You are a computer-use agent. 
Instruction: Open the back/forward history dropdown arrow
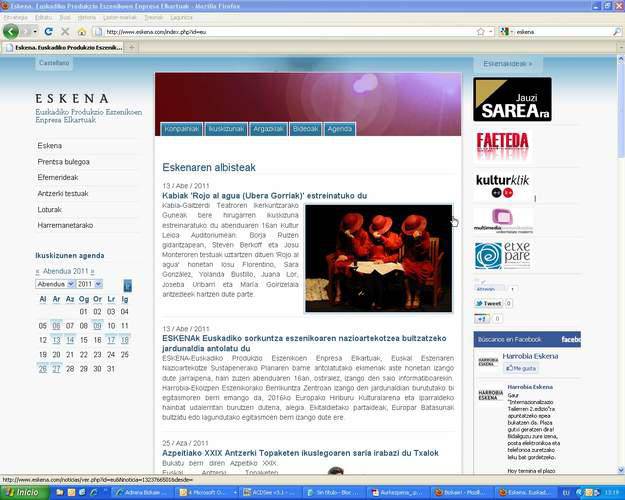coord(35,31)
